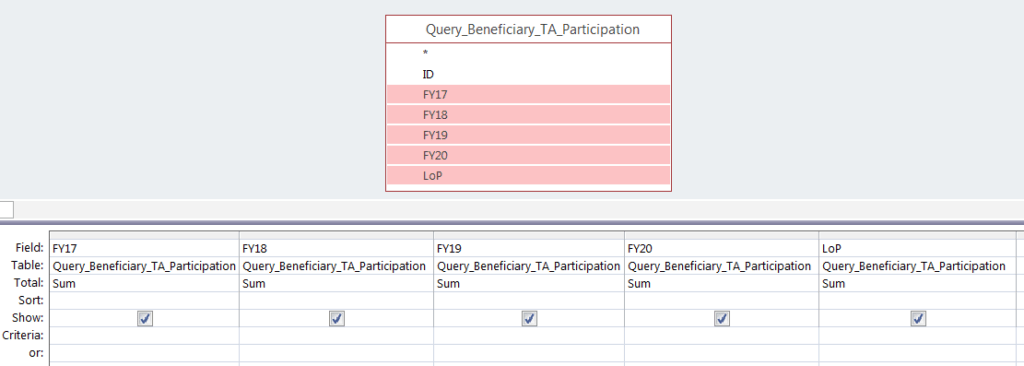Open Field cell containing FY20 in grid
1024x366 pixels.
(722, 248)
